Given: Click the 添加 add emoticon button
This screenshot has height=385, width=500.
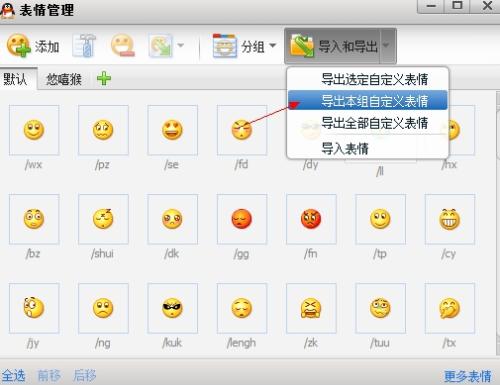Looking at the screenshot, I should (x=33, y=46).
